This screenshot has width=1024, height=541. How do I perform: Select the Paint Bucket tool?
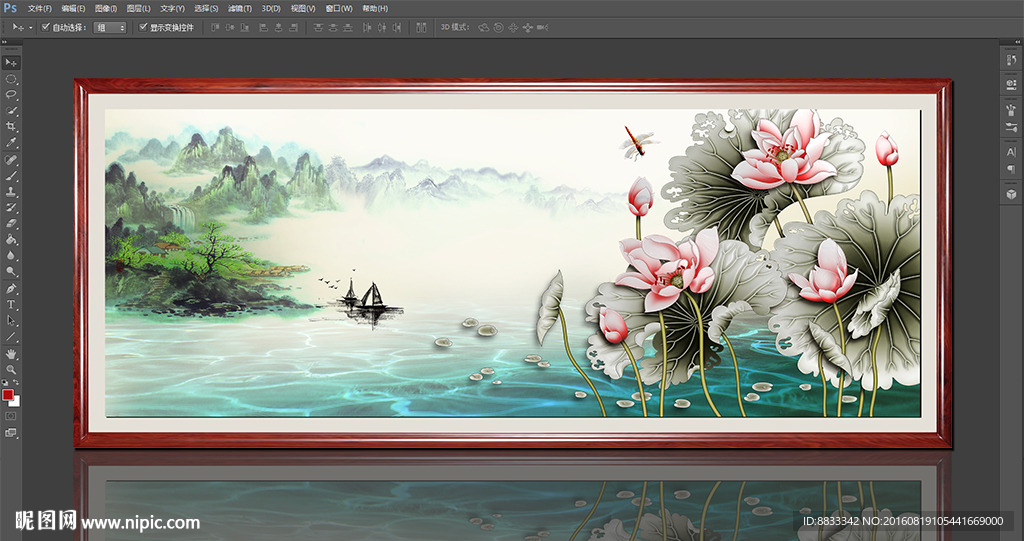(x=11, y=240)
